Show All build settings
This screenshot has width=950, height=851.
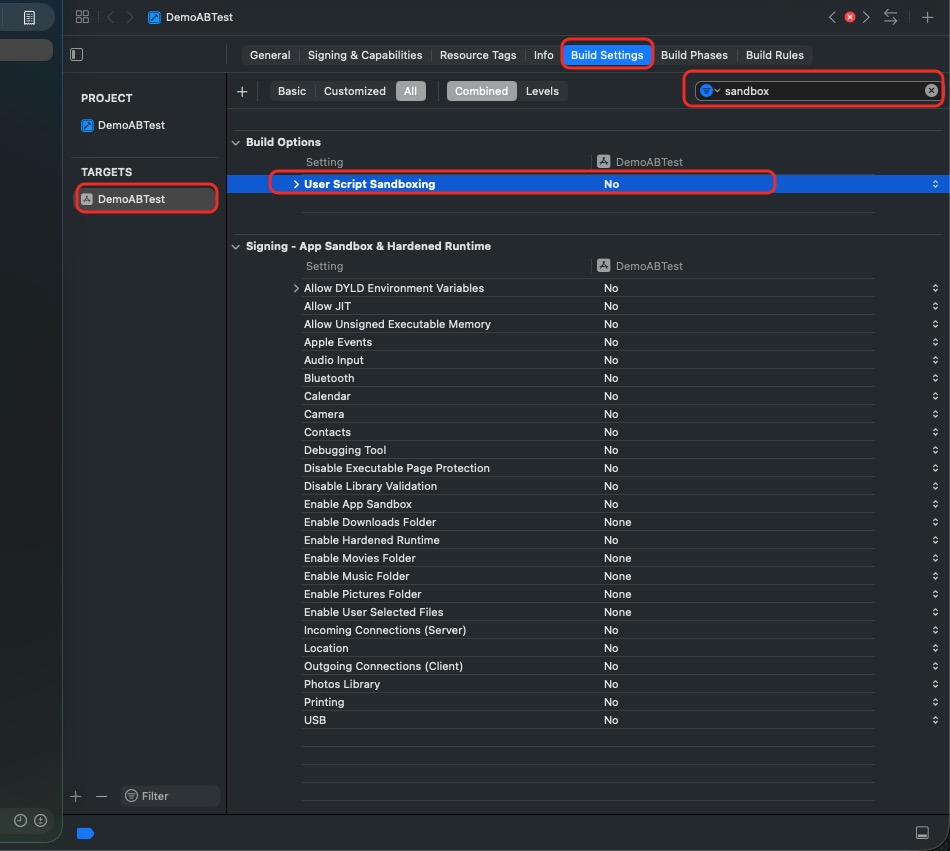point(411,91)
